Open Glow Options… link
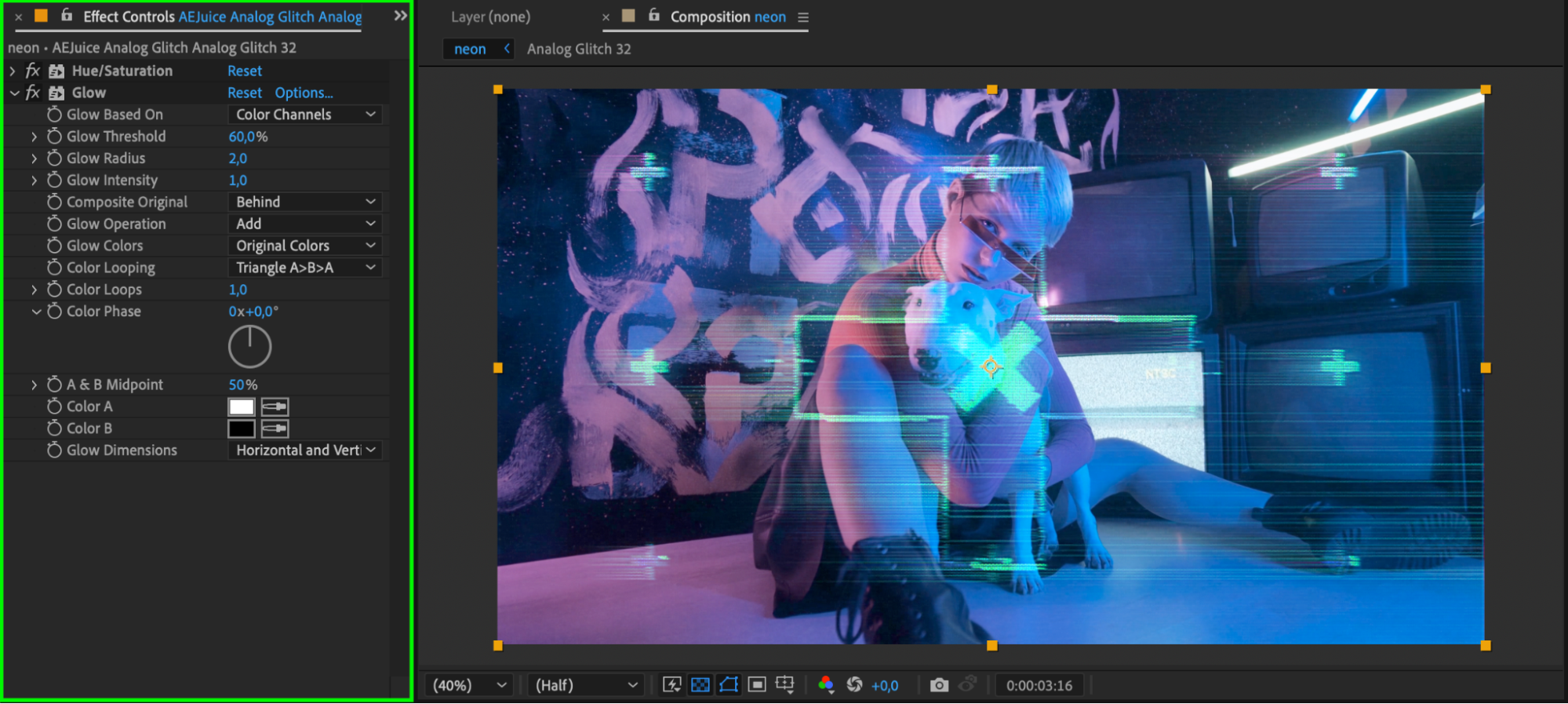Screen dimensions: 1568x704 click(x=304, y=93)
